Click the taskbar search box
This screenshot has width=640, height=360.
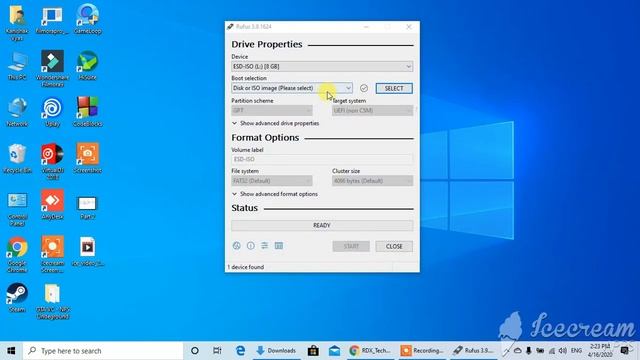click(x=103, y=351)
